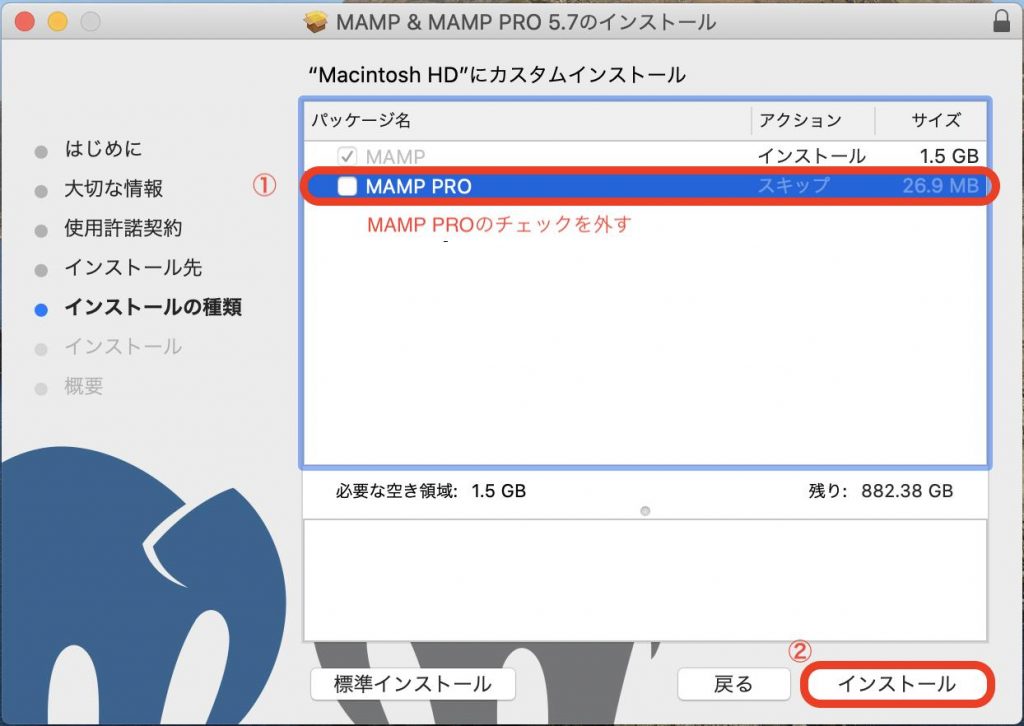Screen dimensions: 1024x726
Task: Click the 26.9 MB size value
Action: [940, 185]
